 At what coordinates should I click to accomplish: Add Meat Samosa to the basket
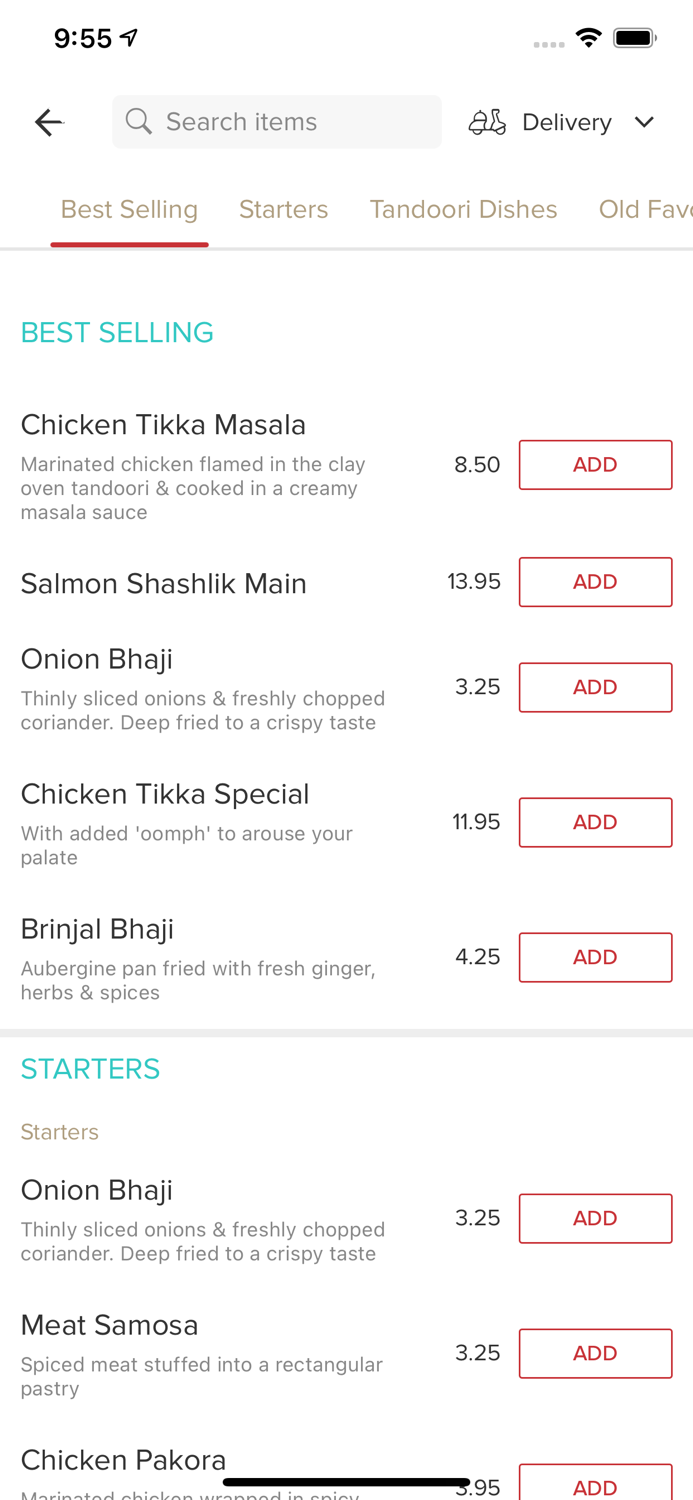pyautogui.click(x=595, y=1353)
